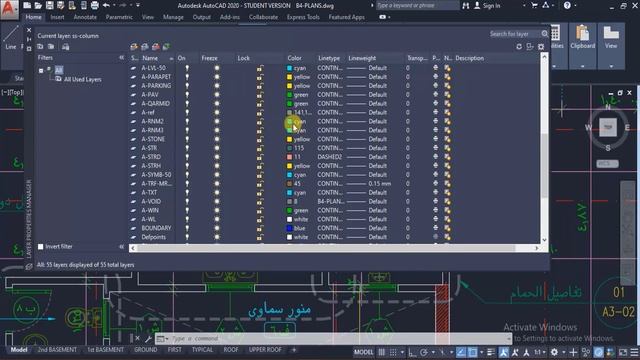The height and width of the screenshot is (360, 640).
Task: Collapse filter tree arrow beside Invert filter
Action: tap(121, 247)
